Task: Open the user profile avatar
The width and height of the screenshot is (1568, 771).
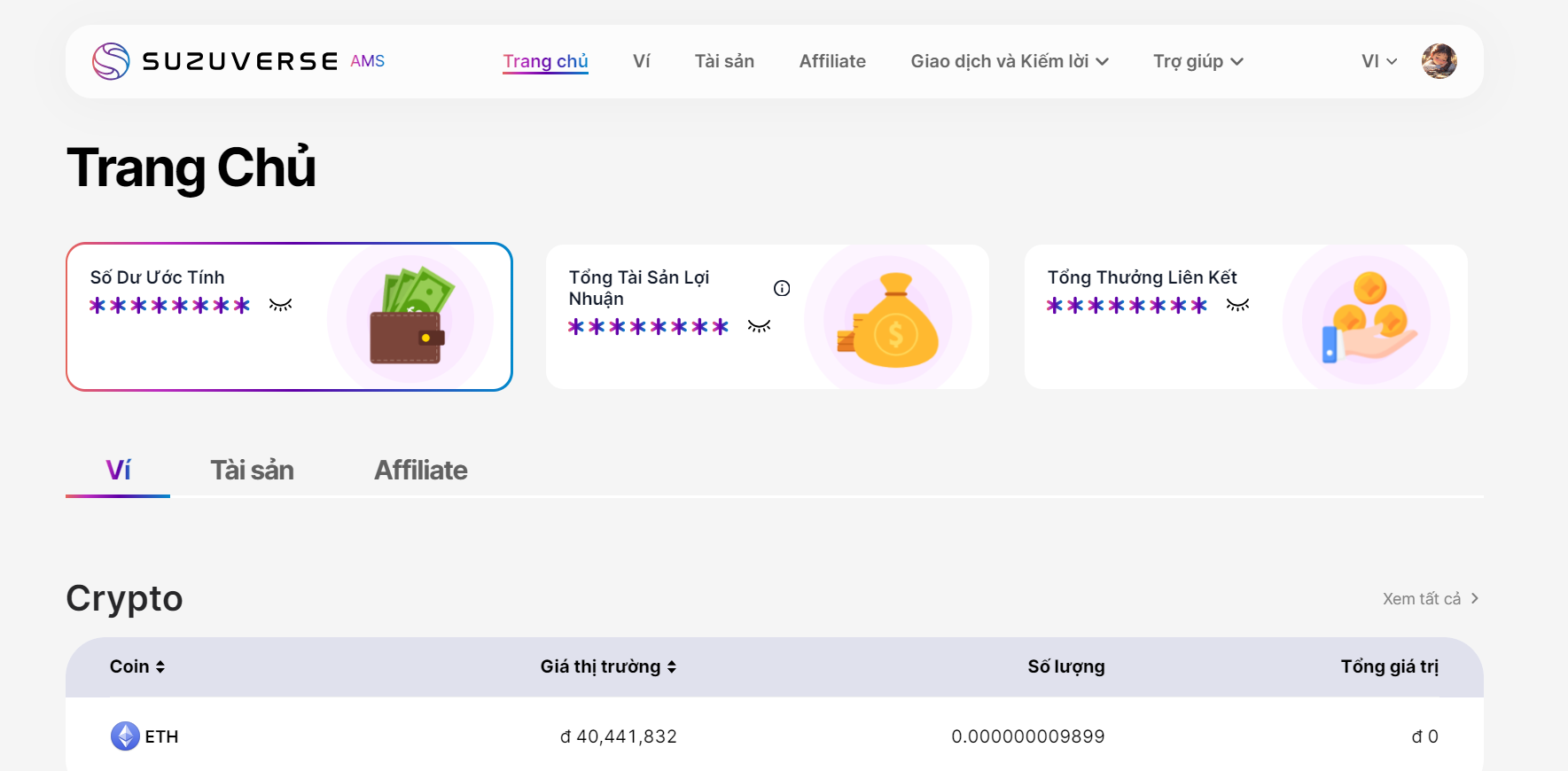Action: pos(1439,61)
